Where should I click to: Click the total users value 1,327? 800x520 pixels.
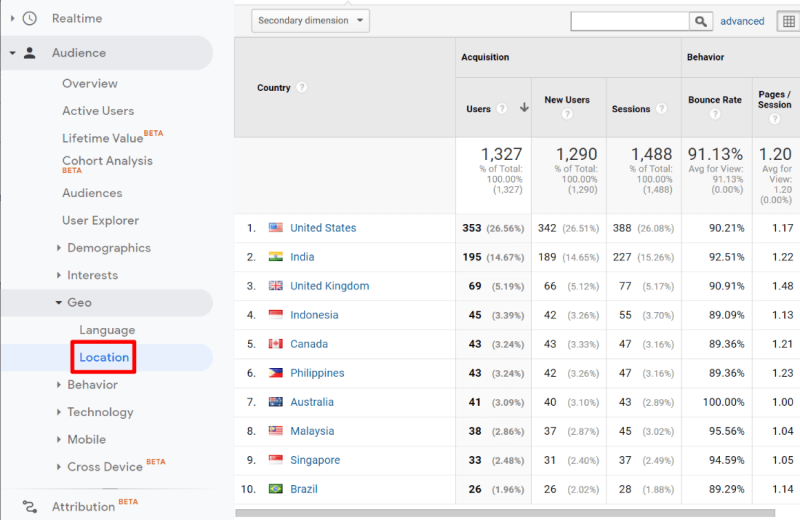[502, 154]
